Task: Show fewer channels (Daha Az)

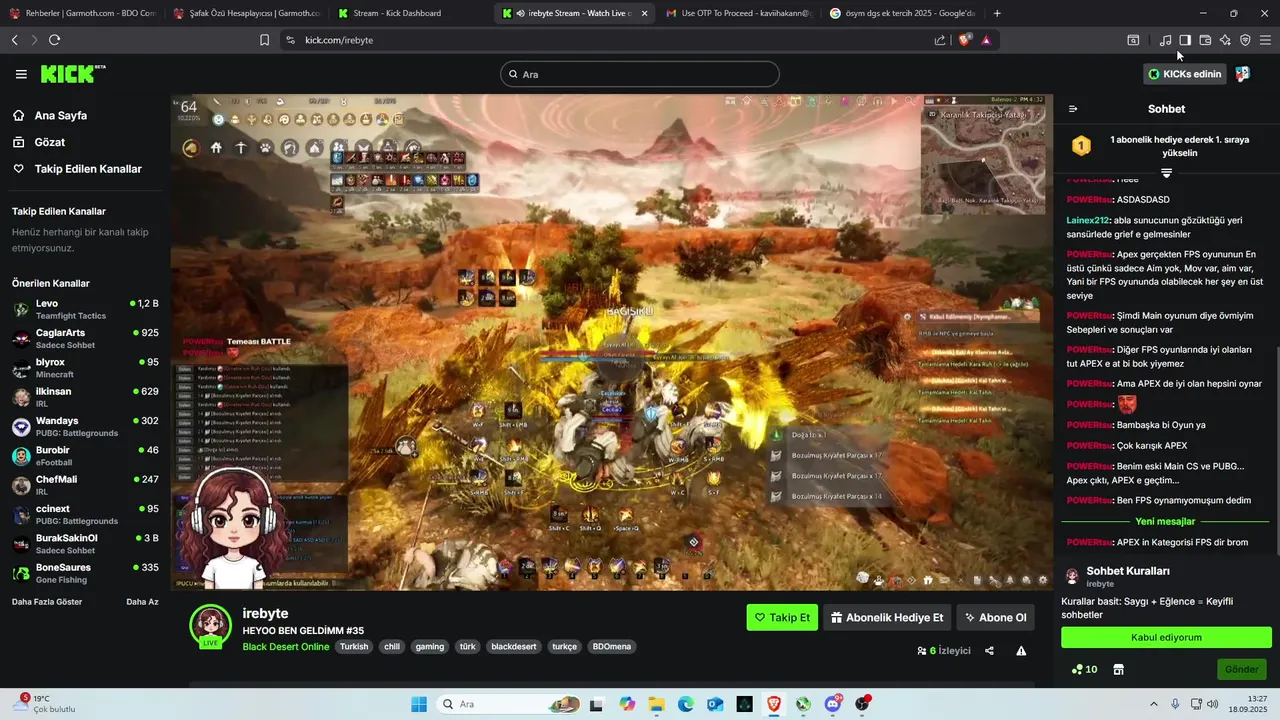Action: pyautogui.click(x=142, y=602)
